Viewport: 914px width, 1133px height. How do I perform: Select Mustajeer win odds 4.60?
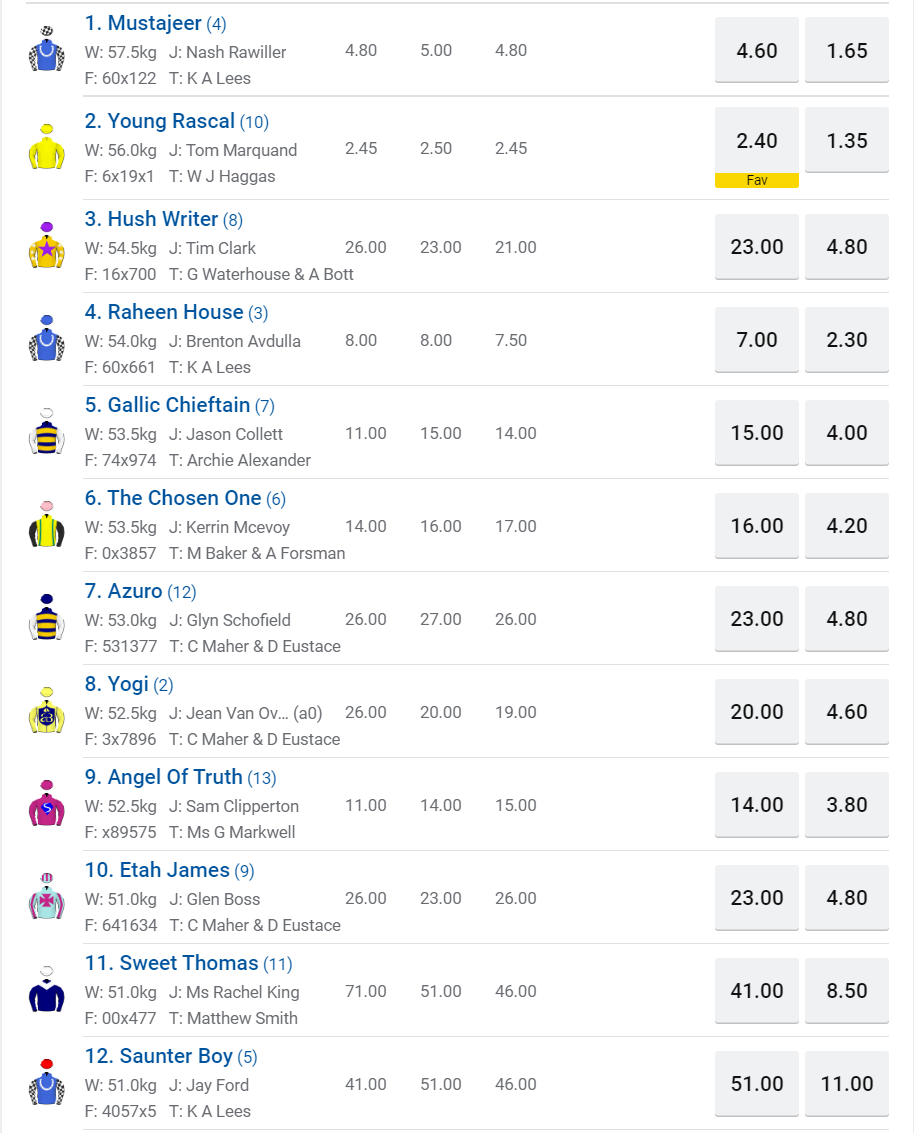(757, 50)
